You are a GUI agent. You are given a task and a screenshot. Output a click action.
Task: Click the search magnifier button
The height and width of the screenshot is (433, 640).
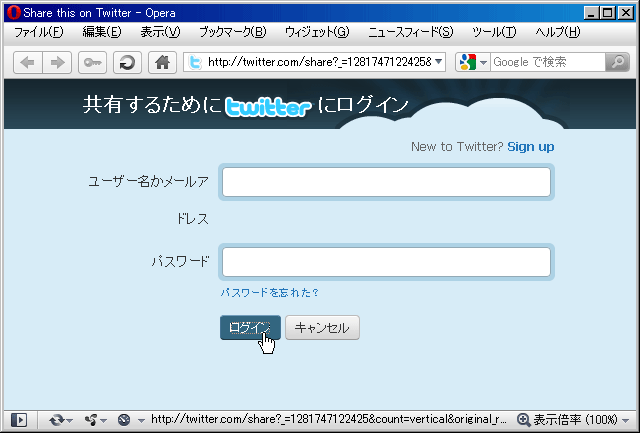[617, 63]
